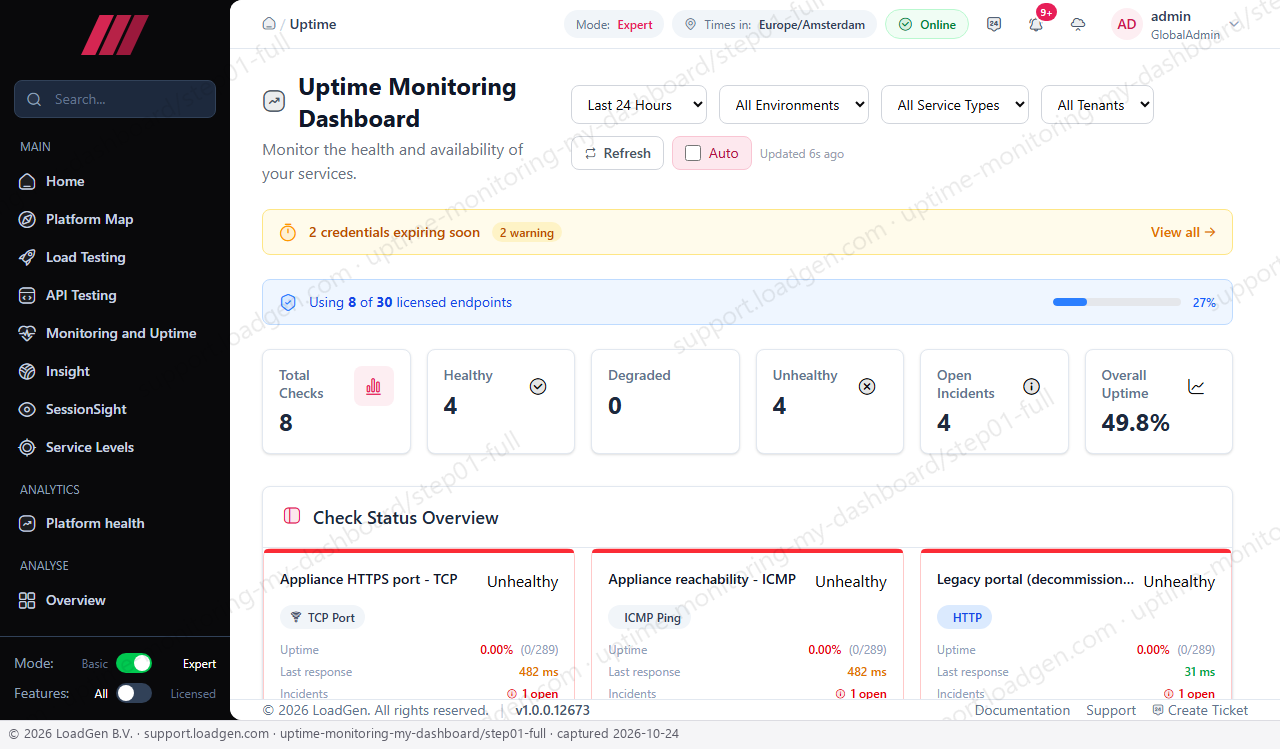This screenshot has width=1280, height=749.
Task: Toggle the Basic/Expert mode switch
Action: [x=134, y=663]
